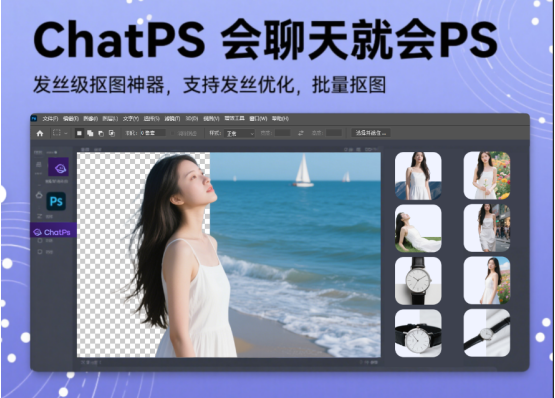Choose the Intersect with Selection mode icon
The image size is (555, 398).
(x=112, y=133)
